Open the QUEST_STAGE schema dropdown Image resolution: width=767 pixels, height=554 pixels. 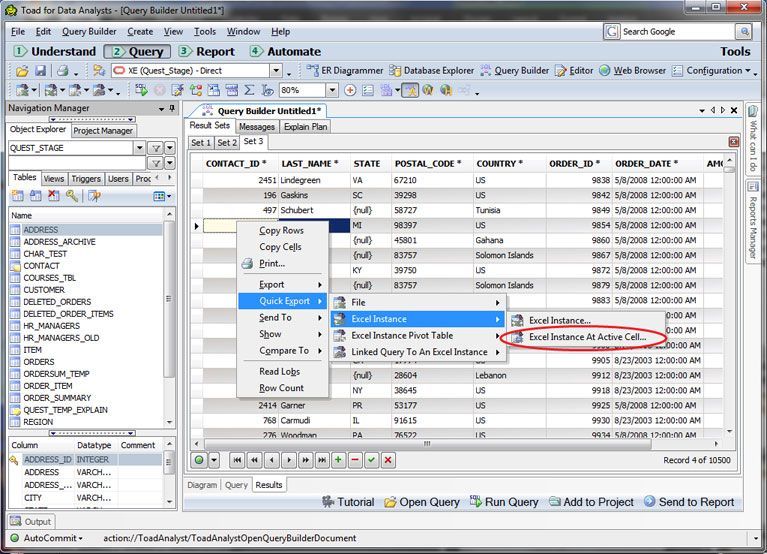click(x=139, y=148)
